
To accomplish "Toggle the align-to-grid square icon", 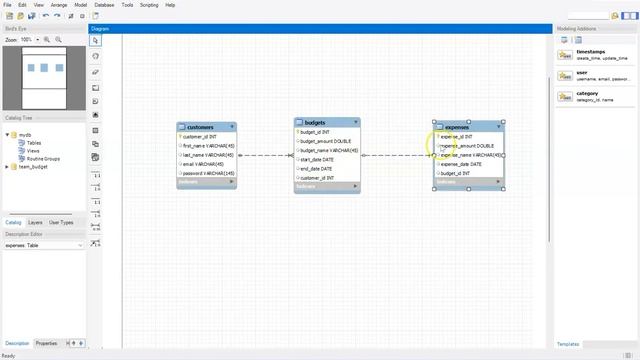I will [x=82, y=16].
